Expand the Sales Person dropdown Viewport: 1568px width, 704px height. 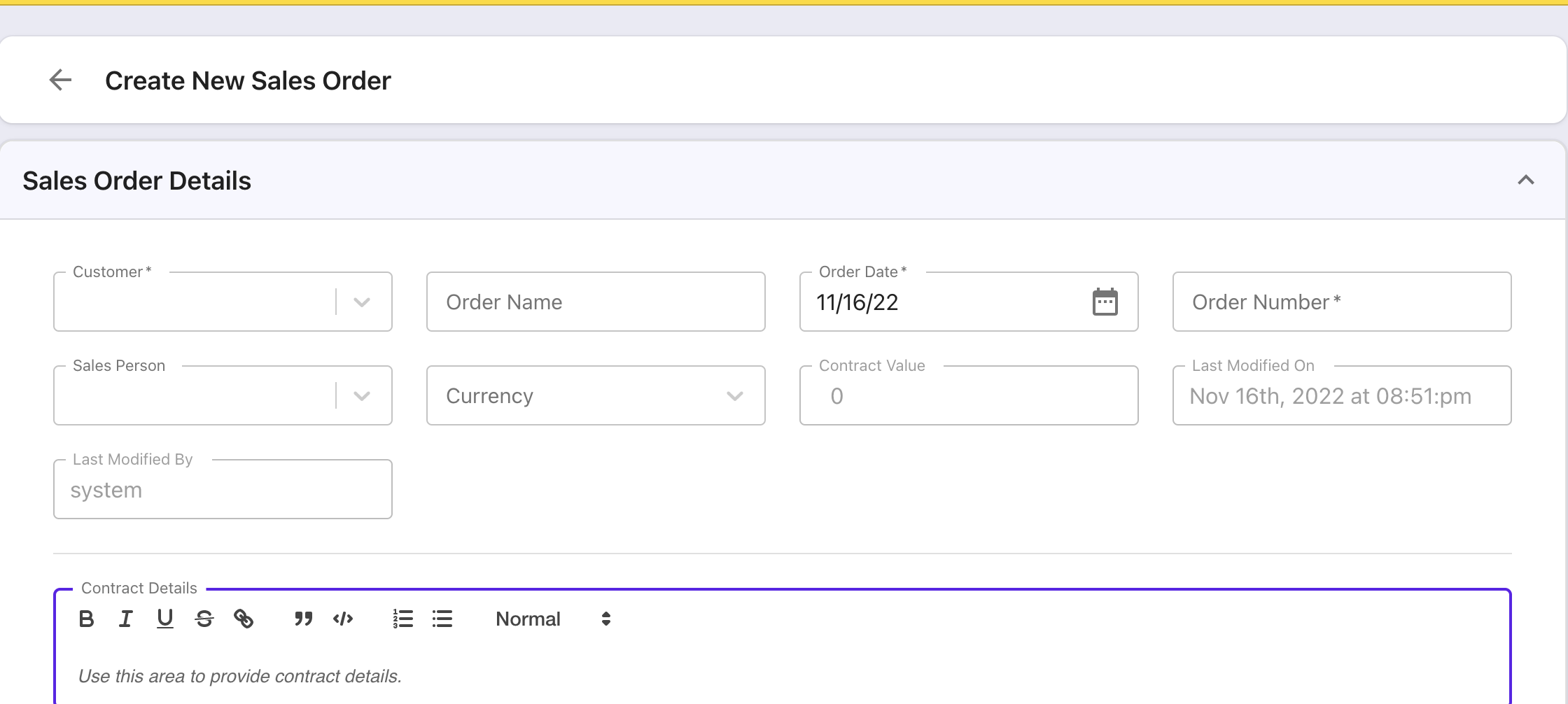click(362, 395)
